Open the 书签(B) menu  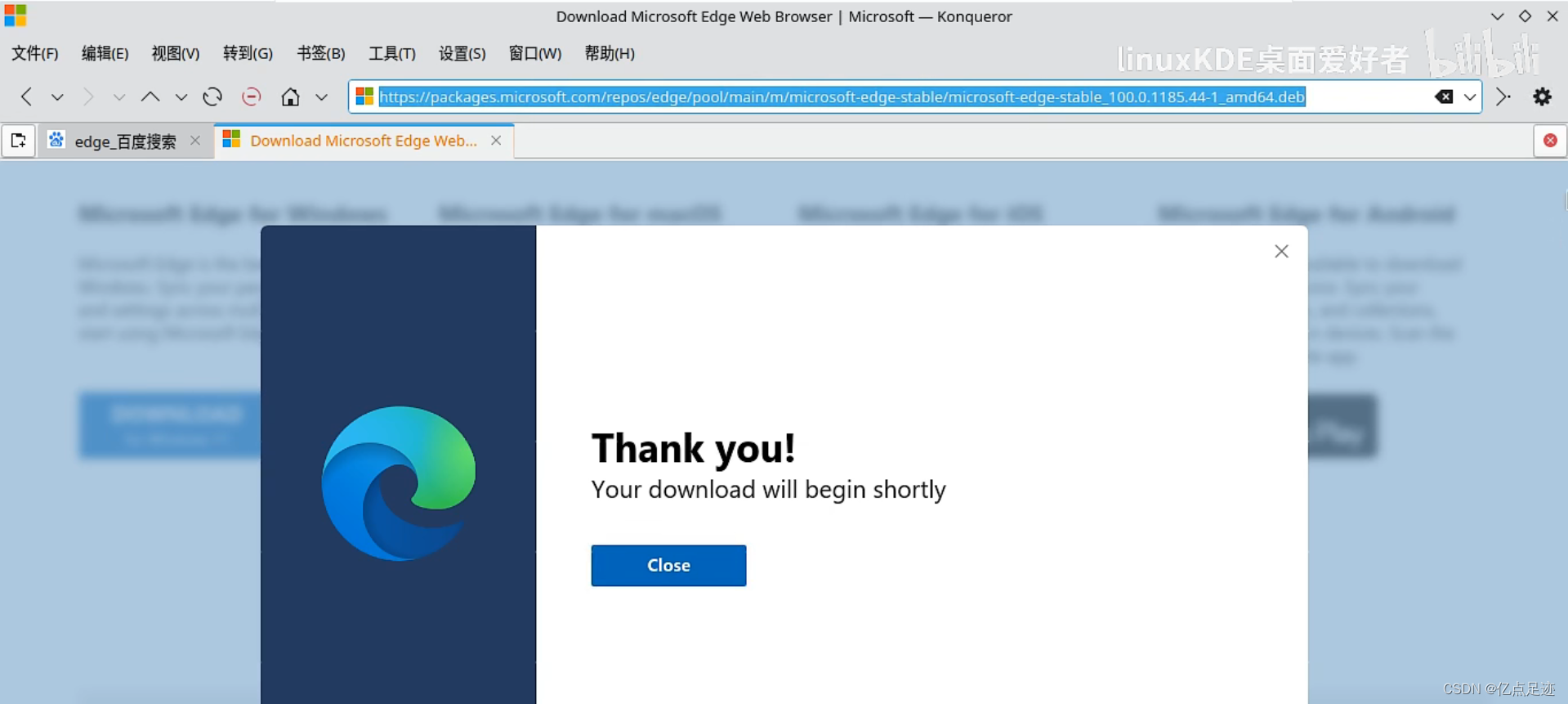pyautogui.click(x=320, y=53)
